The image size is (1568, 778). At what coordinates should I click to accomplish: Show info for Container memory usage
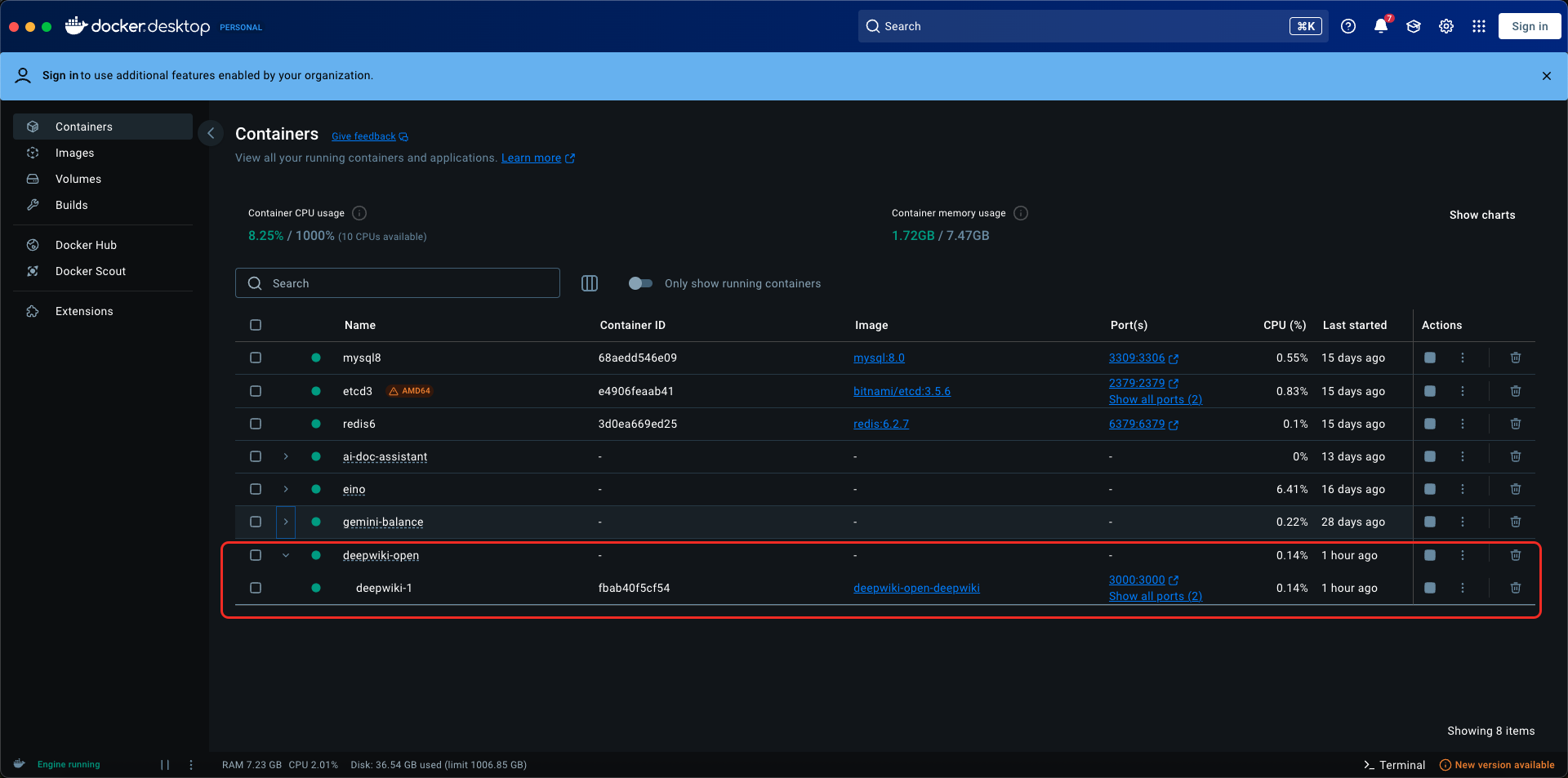1021,213
